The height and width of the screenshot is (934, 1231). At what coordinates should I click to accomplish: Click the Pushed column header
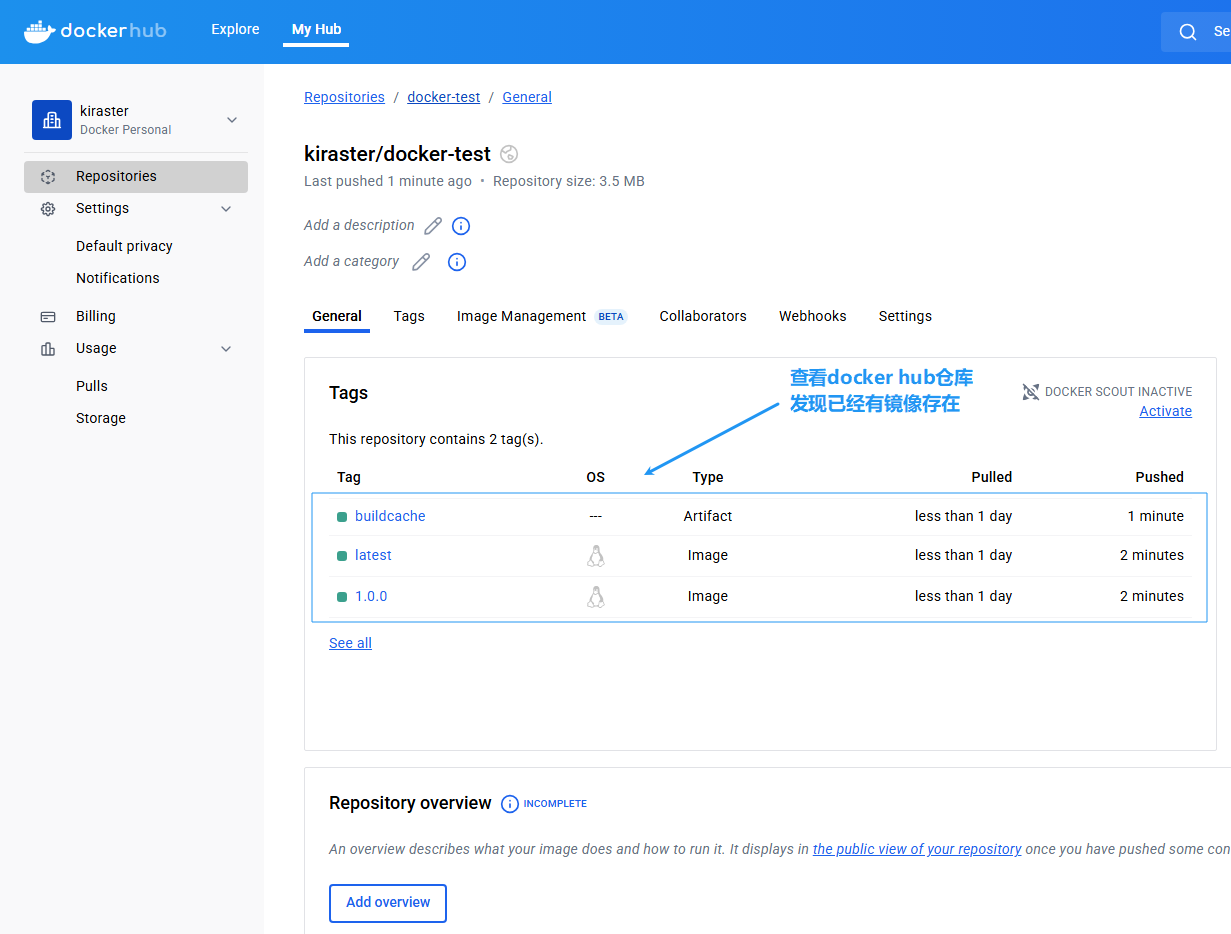coord(1159,477)
